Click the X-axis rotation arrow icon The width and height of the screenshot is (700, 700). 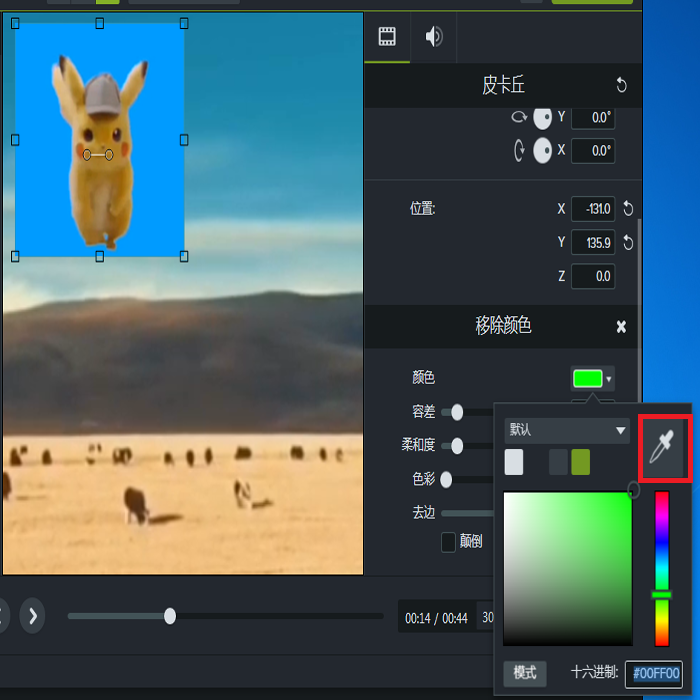(519, 150)
